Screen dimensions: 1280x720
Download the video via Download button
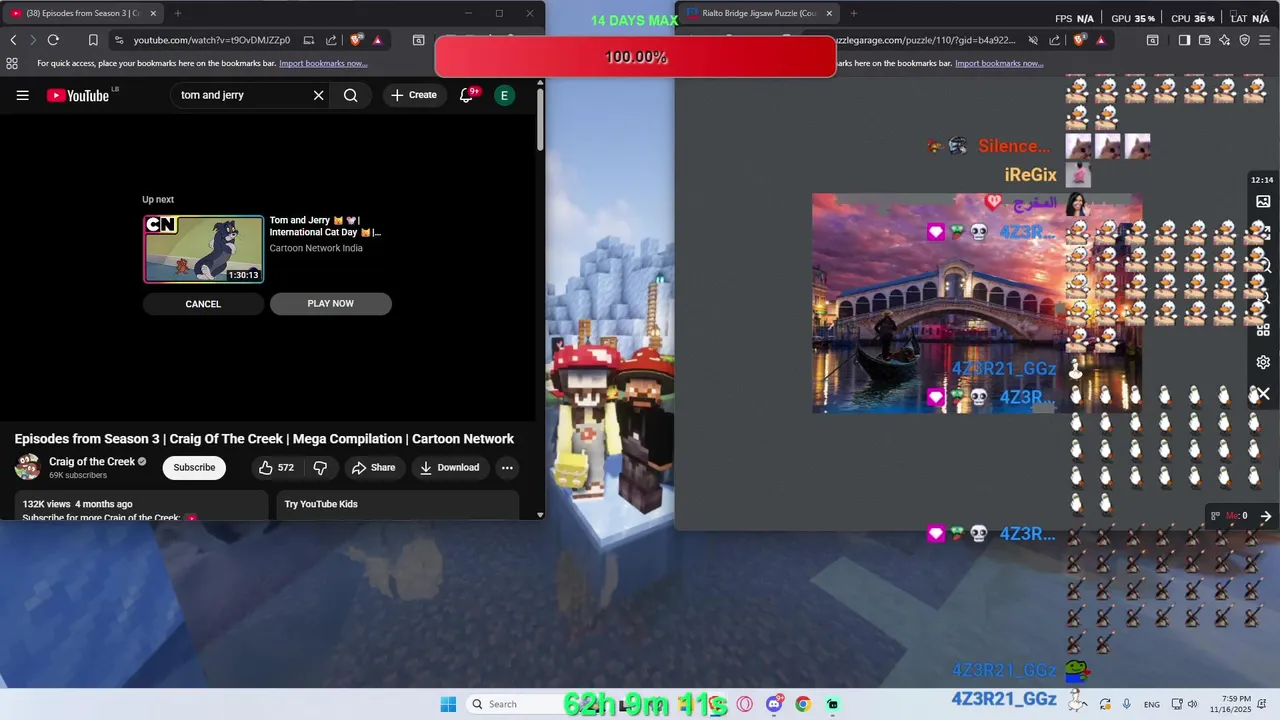[x=449, y=467]
